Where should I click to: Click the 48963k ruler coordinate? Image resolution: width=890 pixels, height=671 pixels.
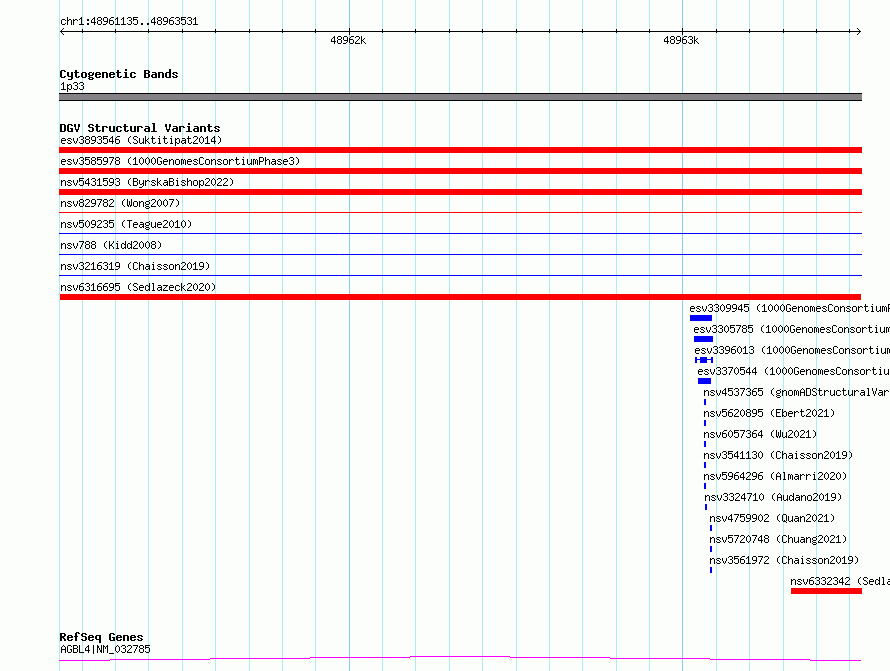[681, 40]
